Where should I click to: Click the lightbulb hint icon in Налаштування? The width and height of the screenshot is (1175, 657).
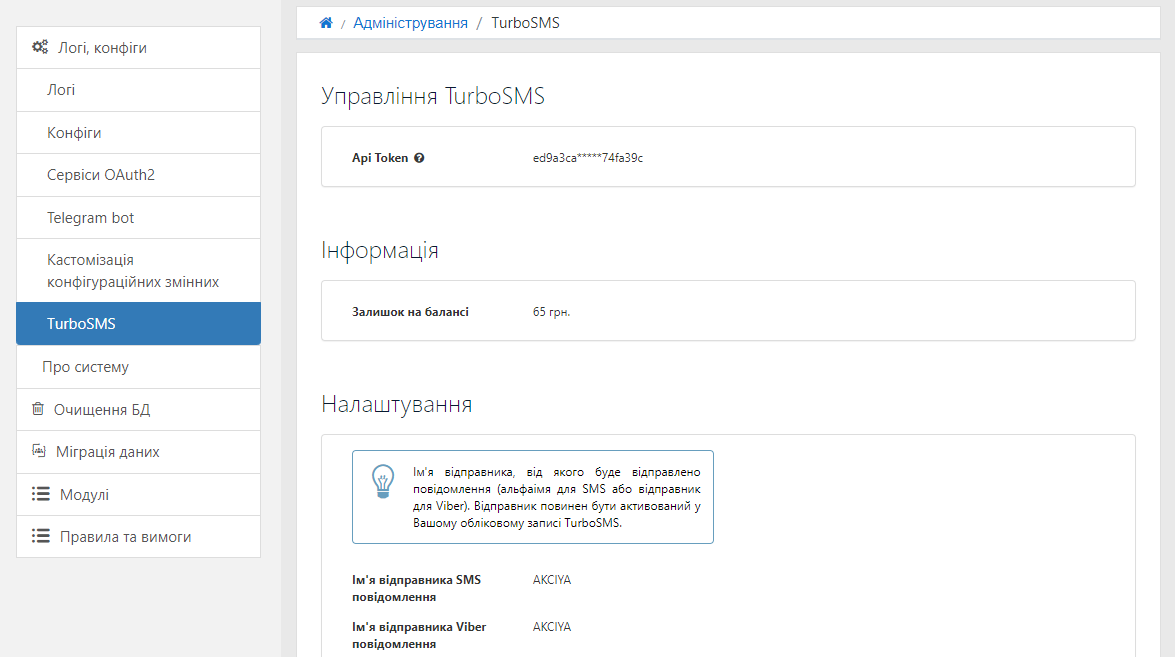[383, 482]
